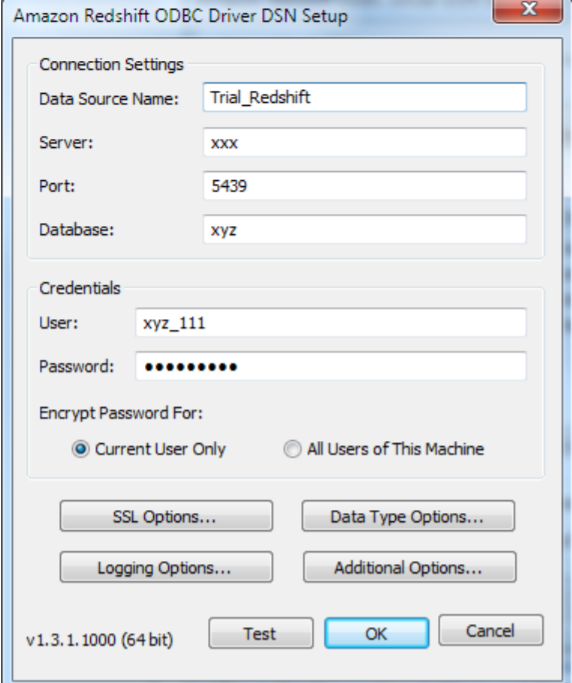Test the connection
Viewport: 572px width, 683px height.
[x=261, y=633]
